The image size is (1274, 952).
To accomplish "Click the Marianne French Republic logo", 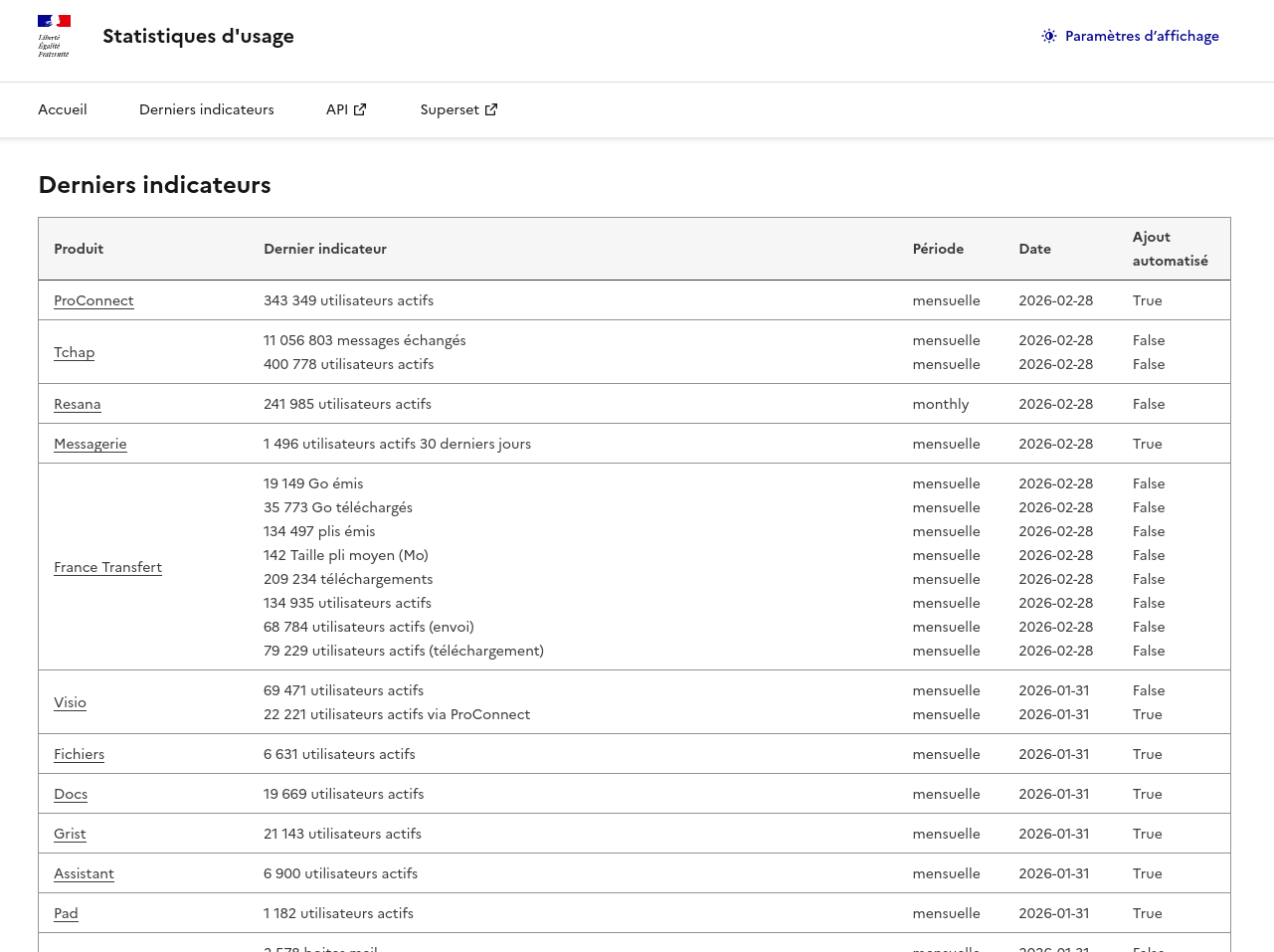I will click(53, 36).
